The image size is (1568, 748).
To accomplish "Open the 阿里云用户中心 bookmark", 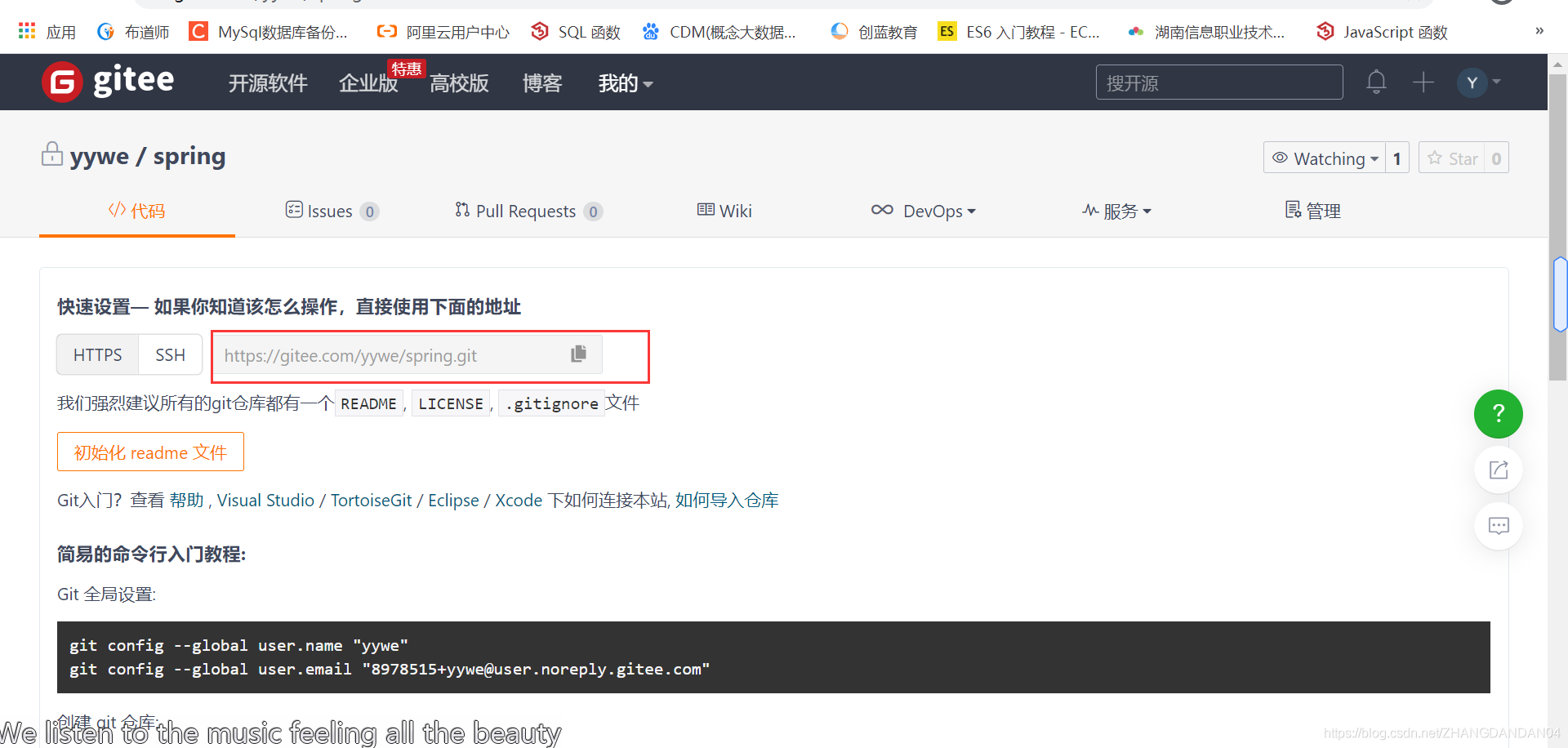I will pos(443,32).
